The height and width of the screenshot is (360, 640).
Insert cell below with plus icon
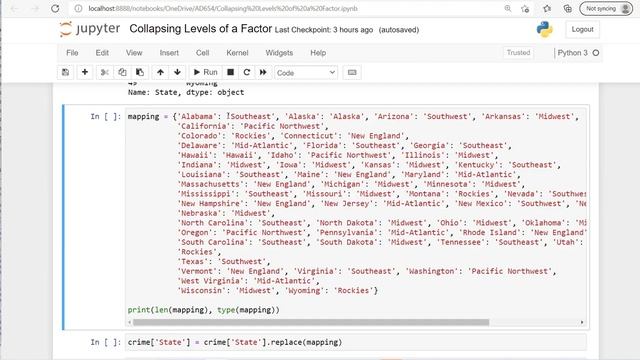pyautogui.click(x=84, y=72)
